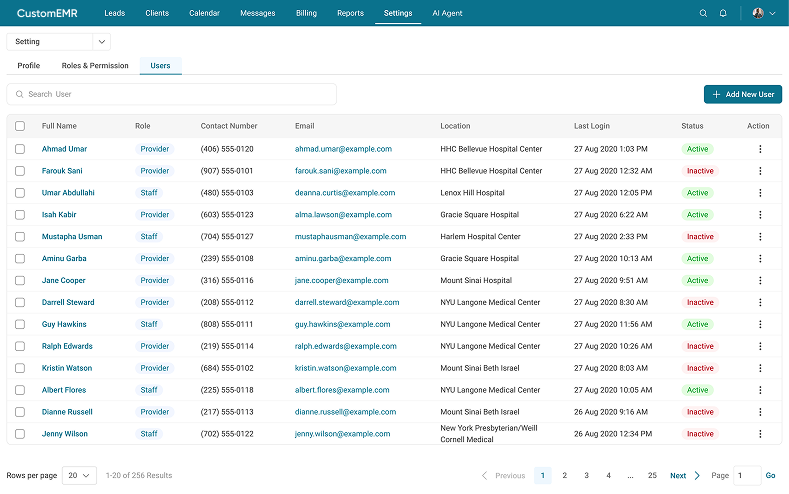The image size is (789, 494).
Task: Jump to page 3 in pagination
Action: [586, 476]
